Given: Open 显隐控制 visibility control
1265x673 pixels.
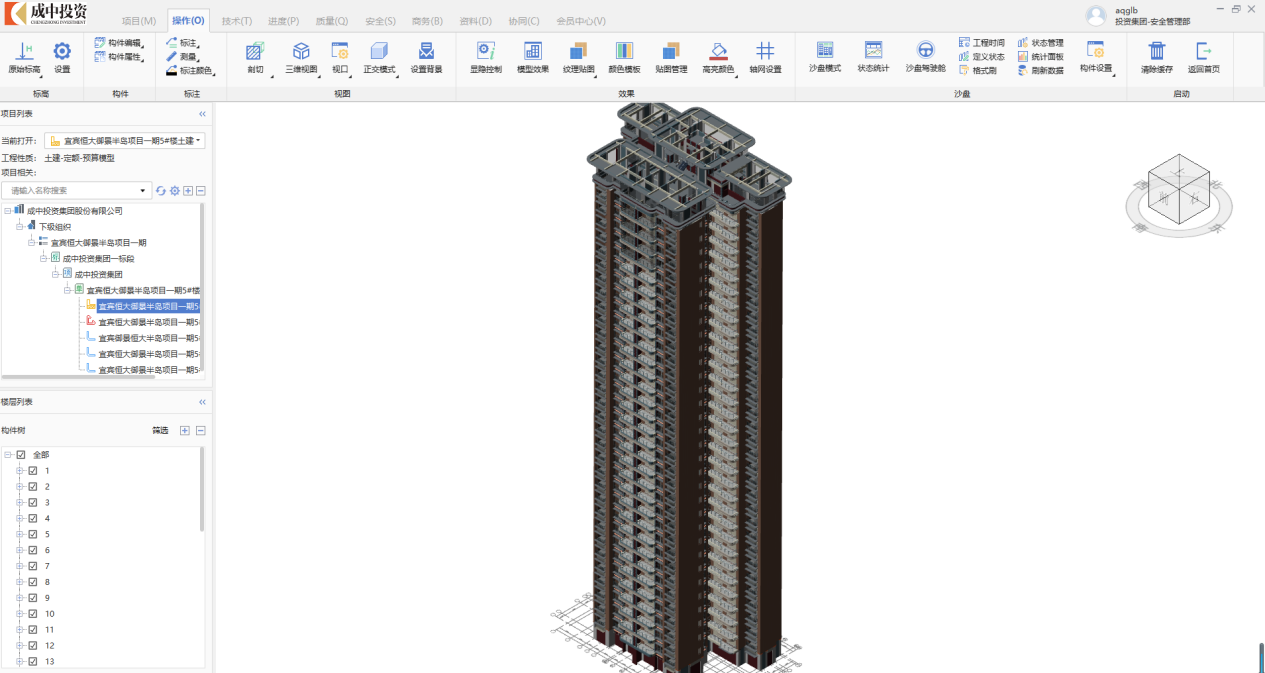Looking at the screenshot, I should tap(485, 57).
